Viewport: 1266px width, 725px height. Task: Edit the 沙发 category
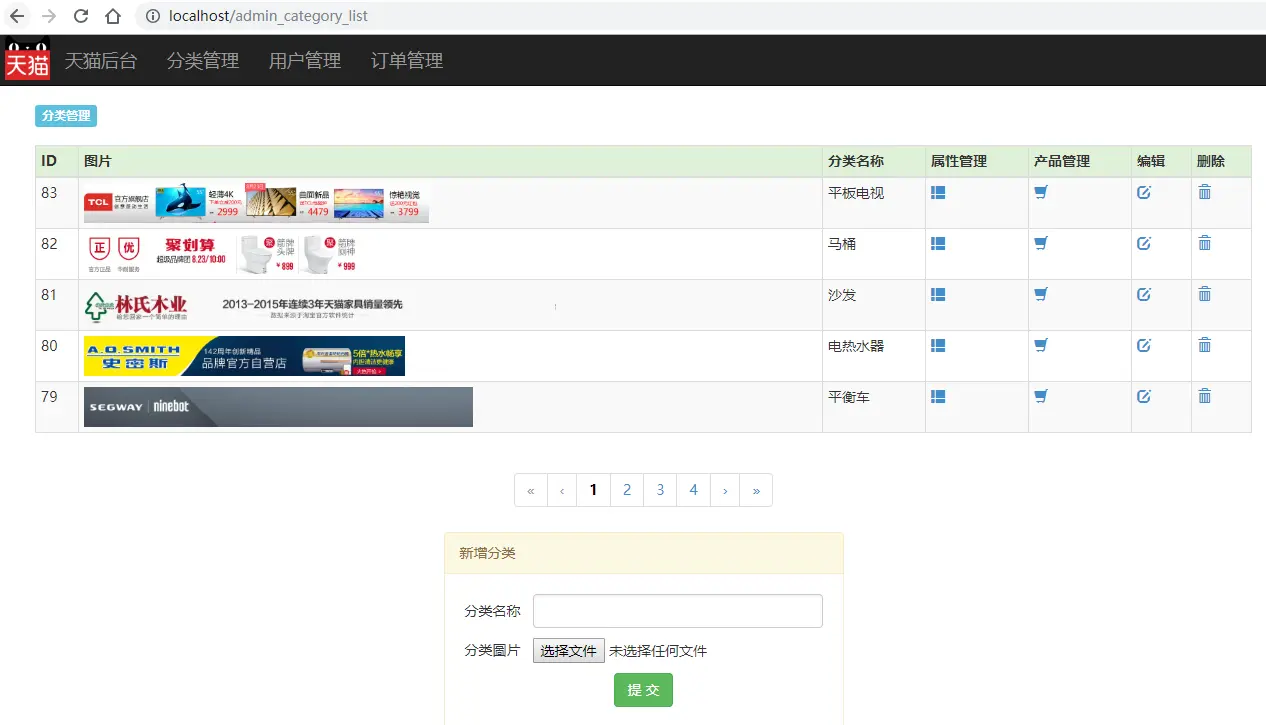(1144, 294)
